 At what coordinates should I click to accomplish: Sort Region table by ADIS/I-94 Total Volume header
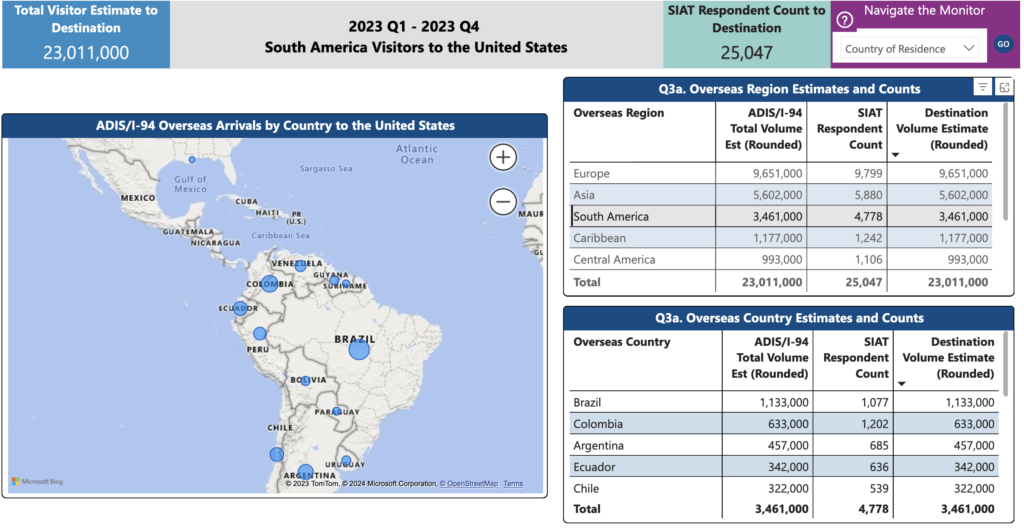point(763,129)
